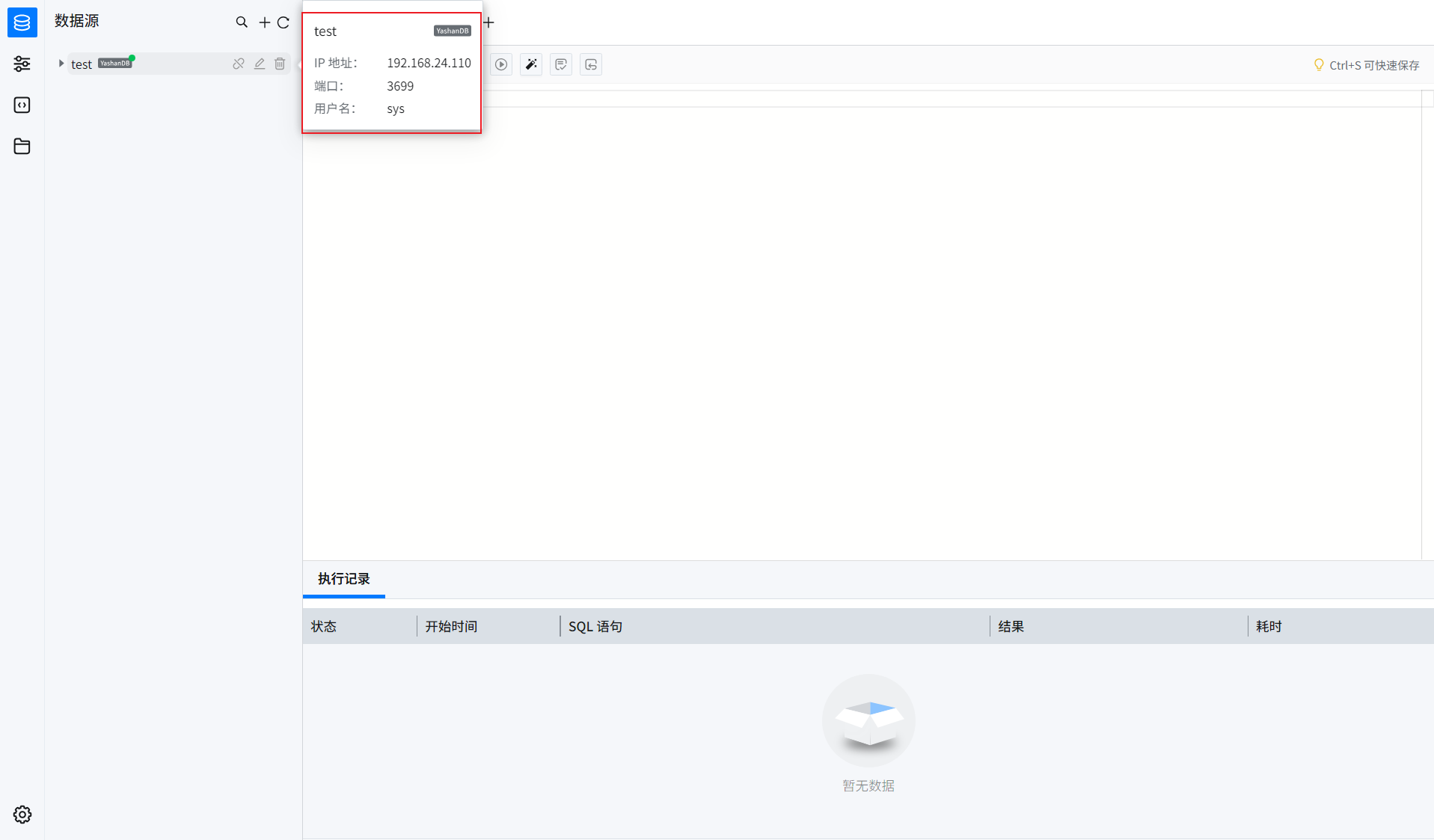1434x840 pixels.
Task: Click the rightmost editor toolbar icon
Action: click(x=591, y=64)
